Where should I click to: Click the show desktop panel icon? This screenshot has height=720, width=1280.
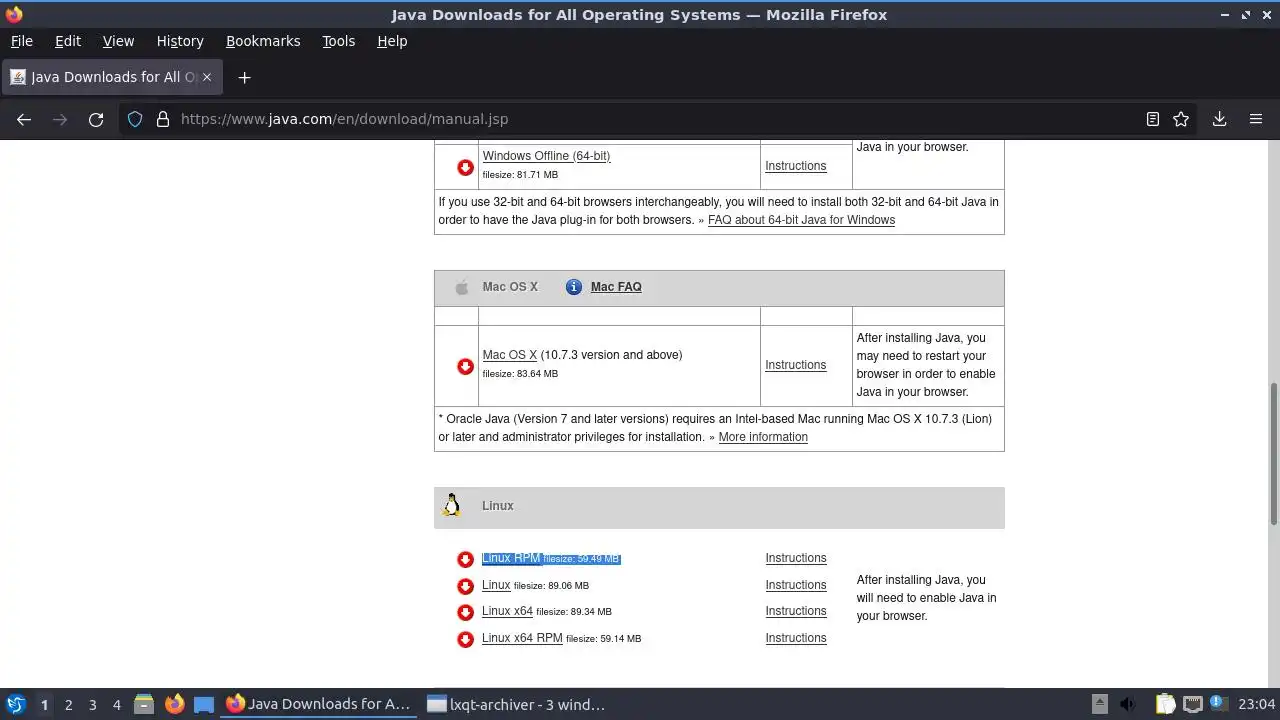coord(204,704)
